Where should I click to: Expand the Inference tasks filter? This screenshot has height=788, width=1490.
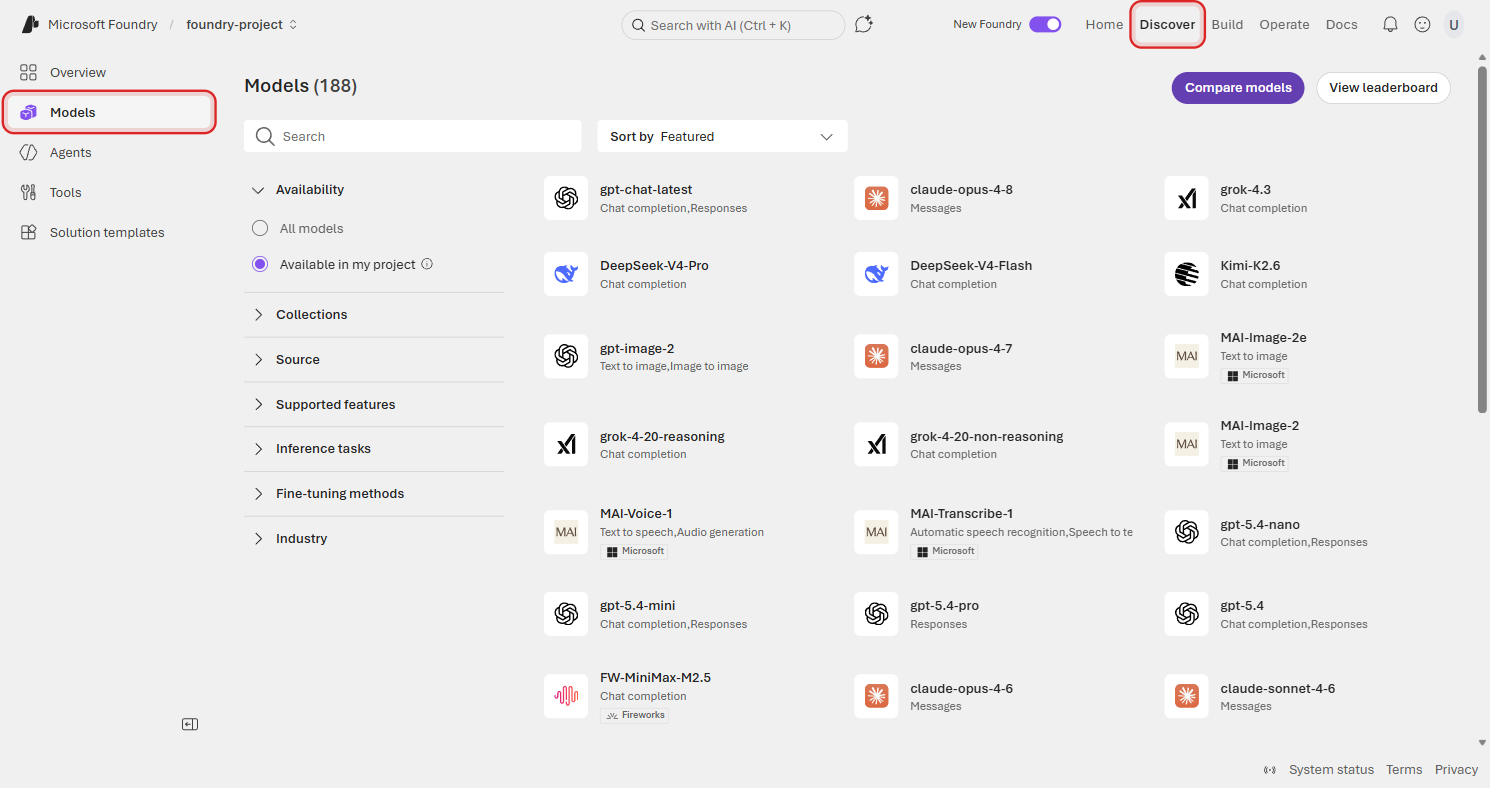click(x=374, y=449)
